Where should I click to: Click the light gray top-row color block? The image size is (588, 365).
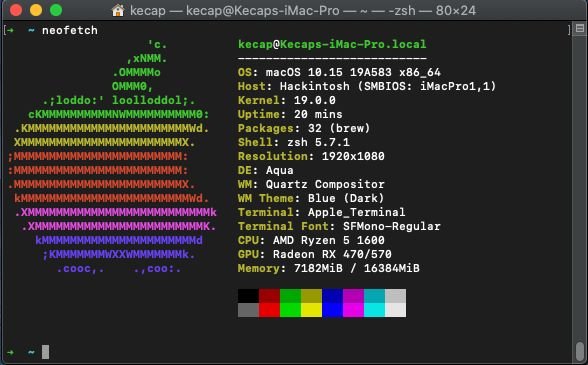[395, 296]
